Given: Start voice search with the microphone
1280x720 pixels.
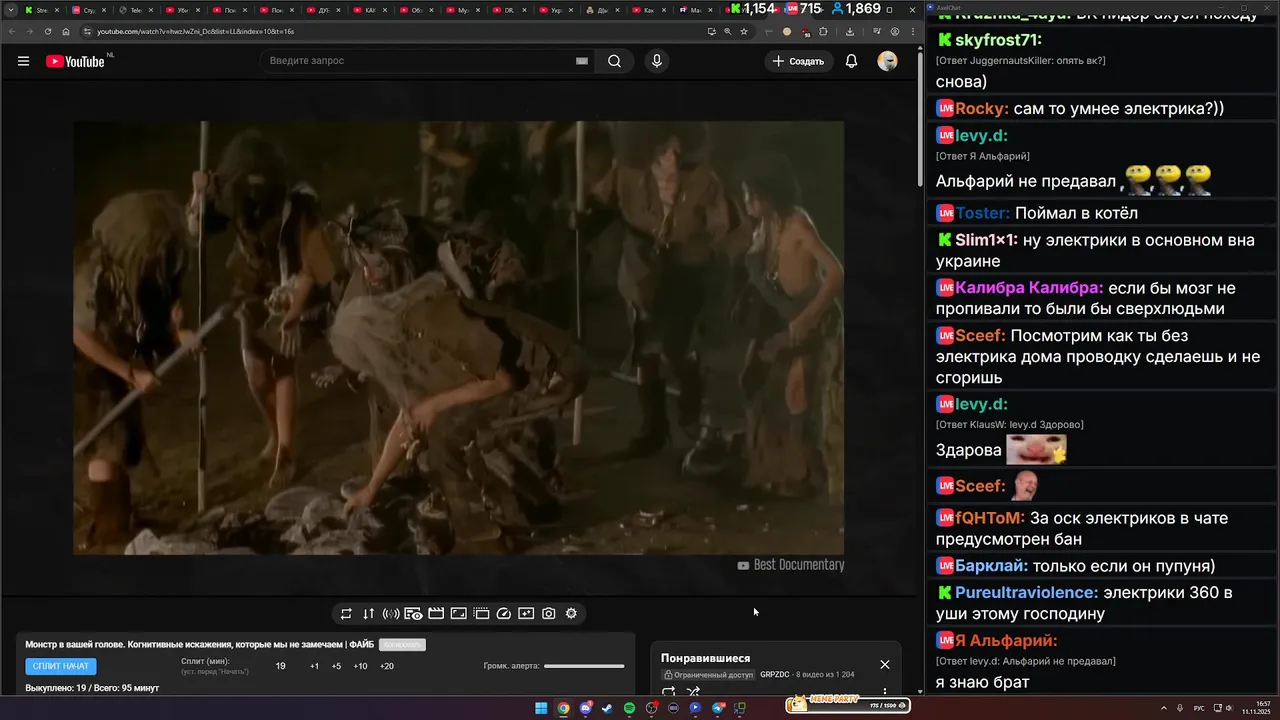Looking at the screenshot, I should point(657,61).
